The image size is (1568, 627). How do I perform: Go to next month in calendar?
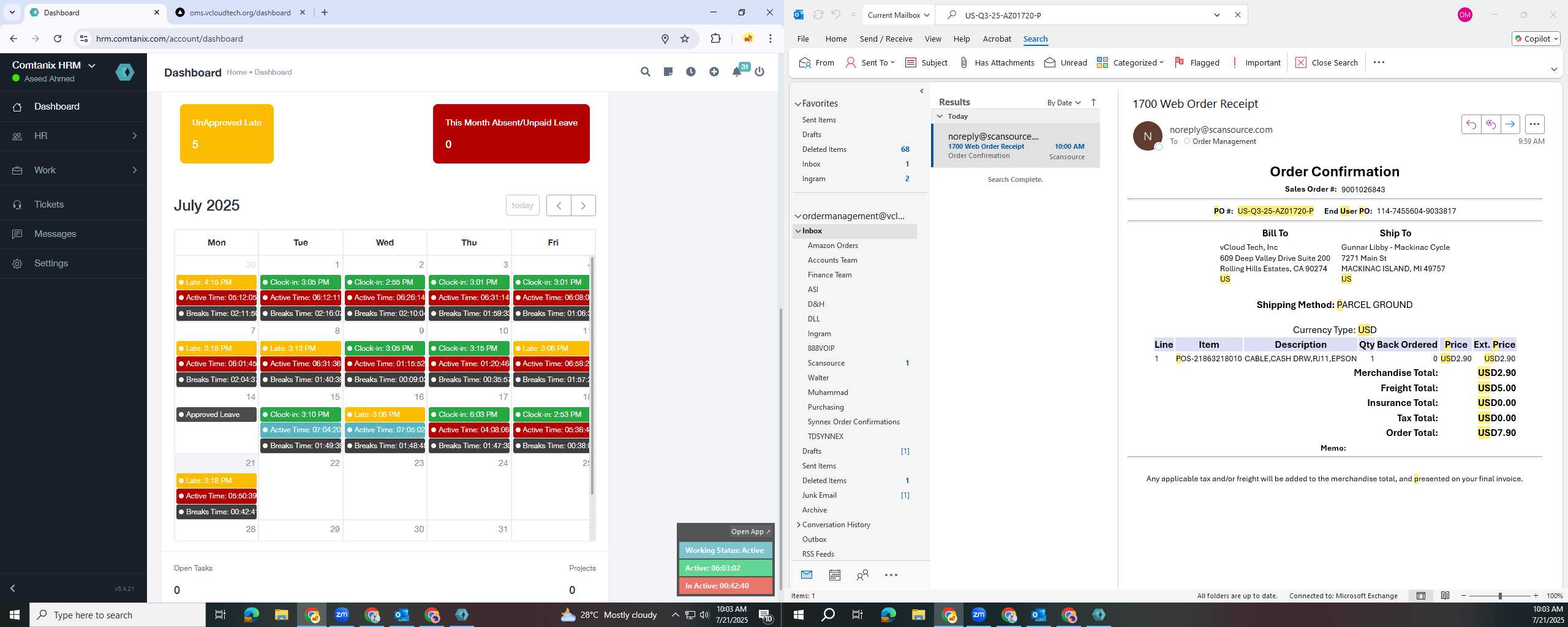coord(583,206)
